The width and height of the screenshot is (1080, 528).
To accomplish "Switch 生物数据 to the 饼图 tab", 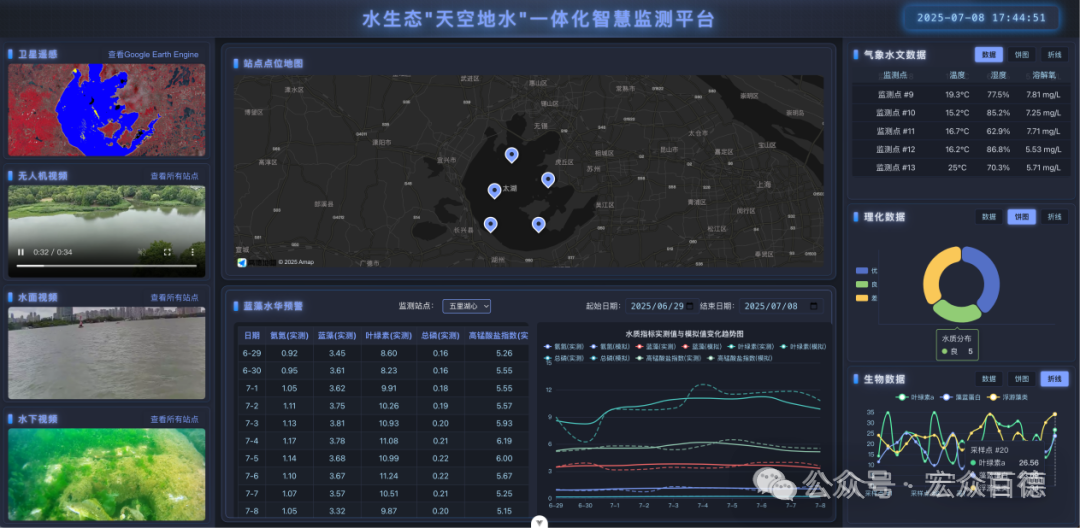I will click(1021, 379).
